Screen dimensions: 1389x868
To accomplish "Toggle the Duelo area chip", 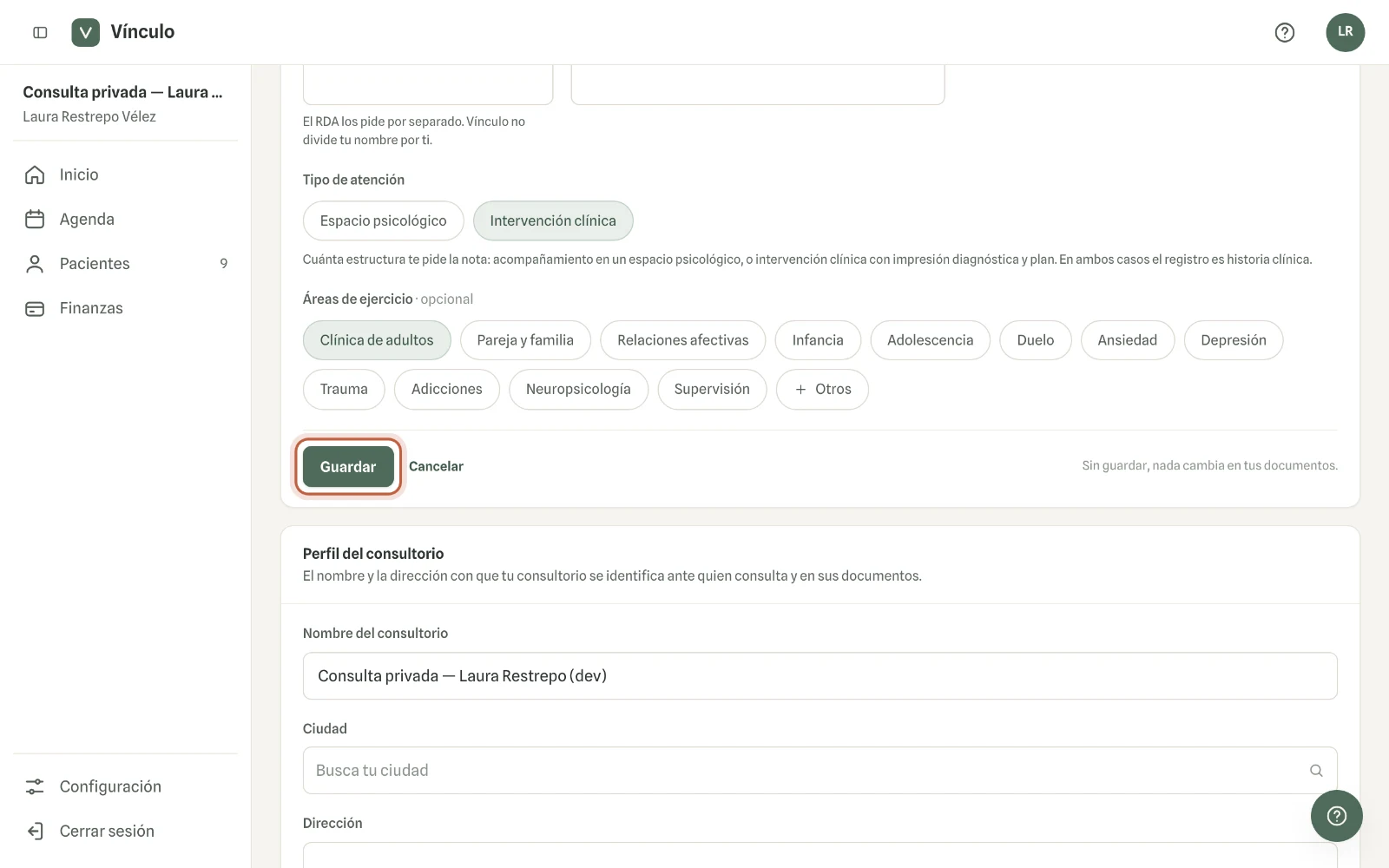I will pos(1036,340).
